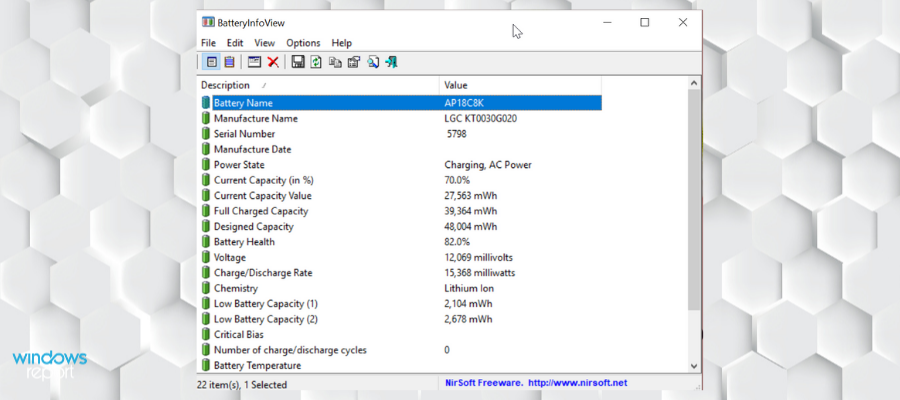Click the scrollbar down arrow

click(x=694, y=366)
